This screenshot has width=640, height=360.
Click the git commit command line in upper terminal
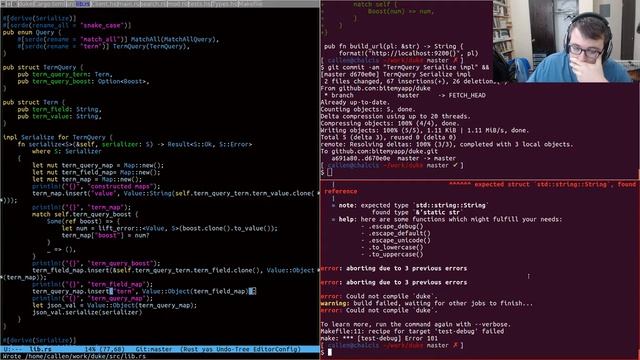click(x=404, y=67)
